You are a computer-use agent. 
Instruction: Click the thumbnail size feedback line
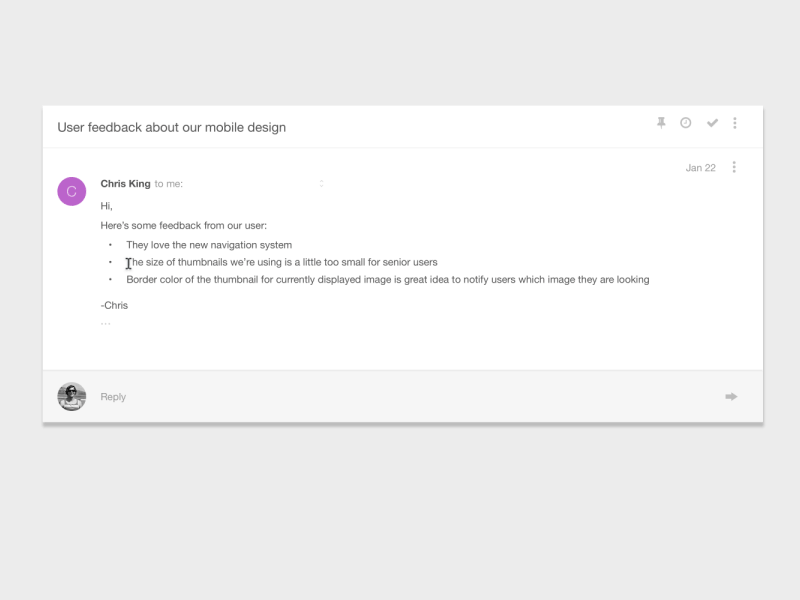pyautogui.click(x=280, y=262)
